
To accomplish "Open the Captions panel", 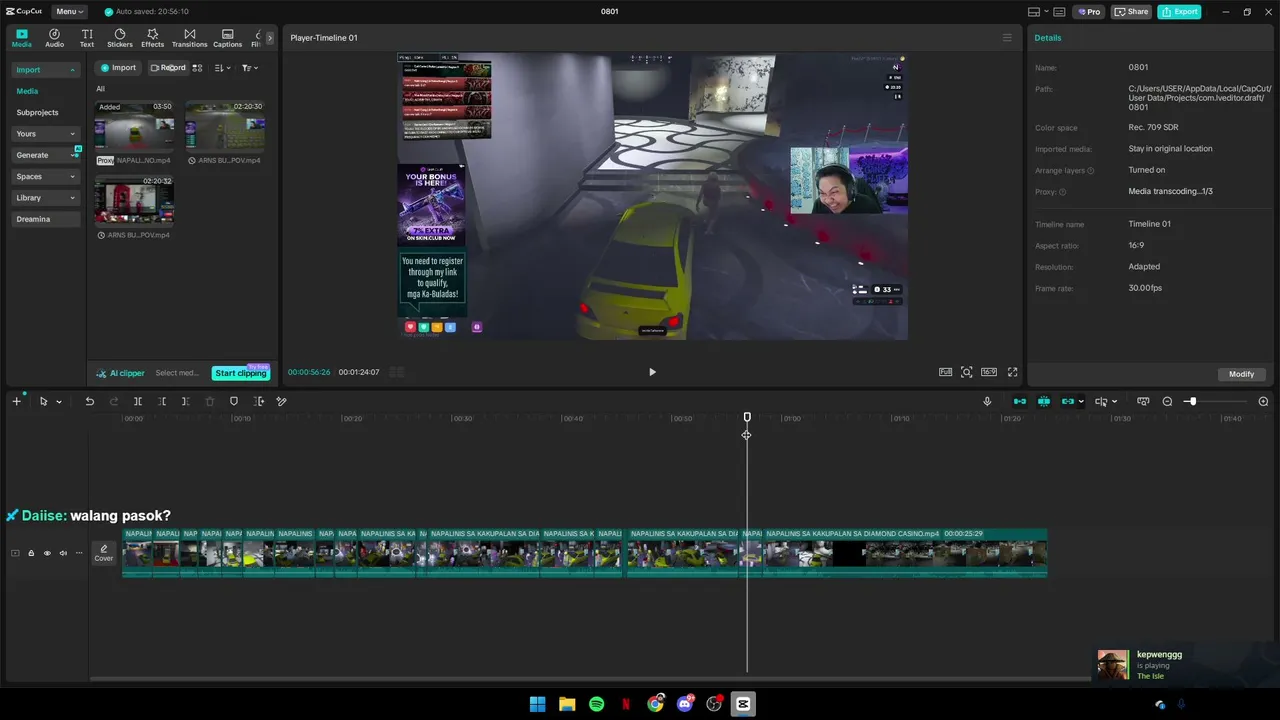I will [x=227, y=38].
